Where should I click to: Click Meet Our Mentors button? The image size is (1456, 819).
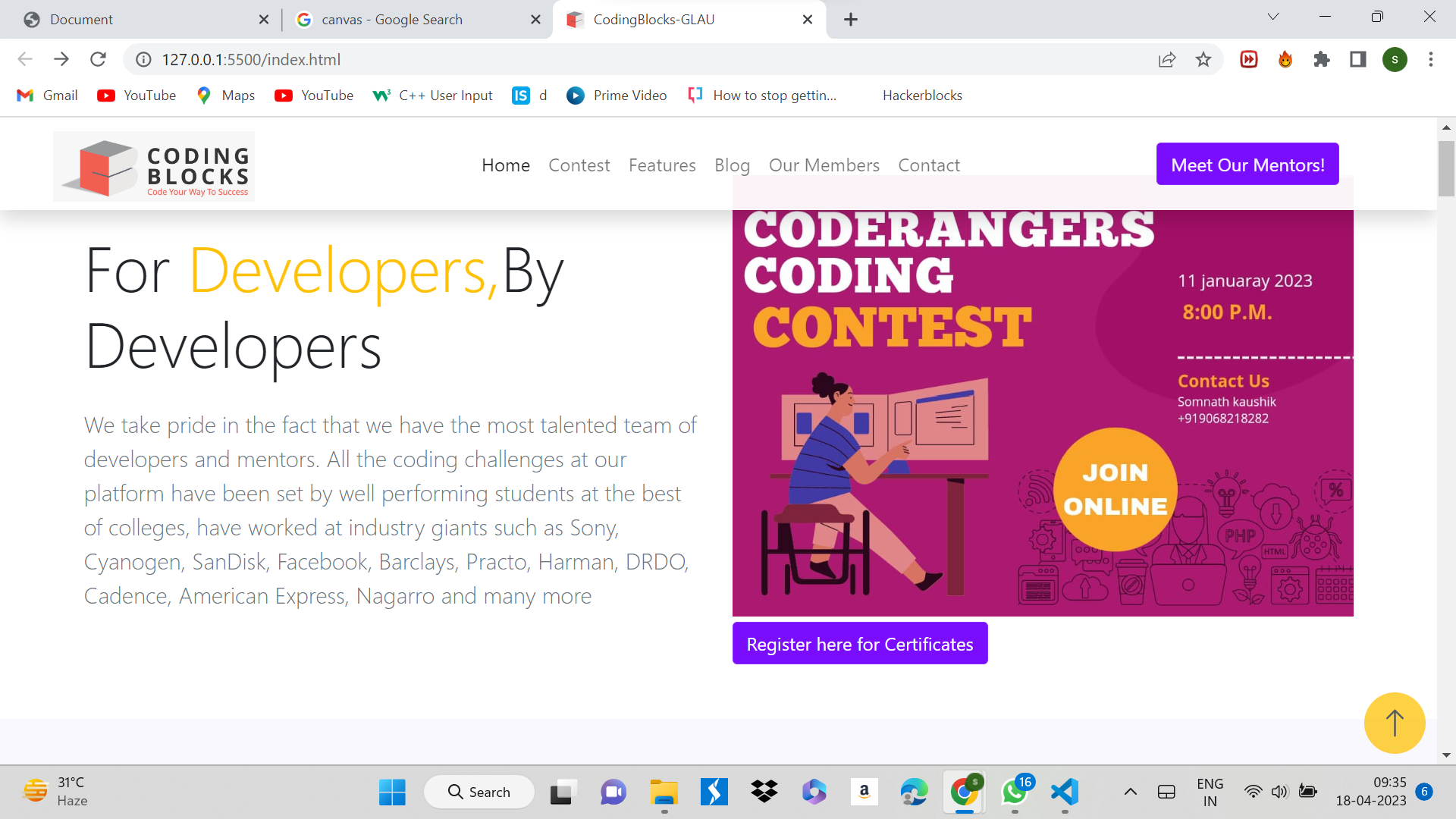point(1247,164)
